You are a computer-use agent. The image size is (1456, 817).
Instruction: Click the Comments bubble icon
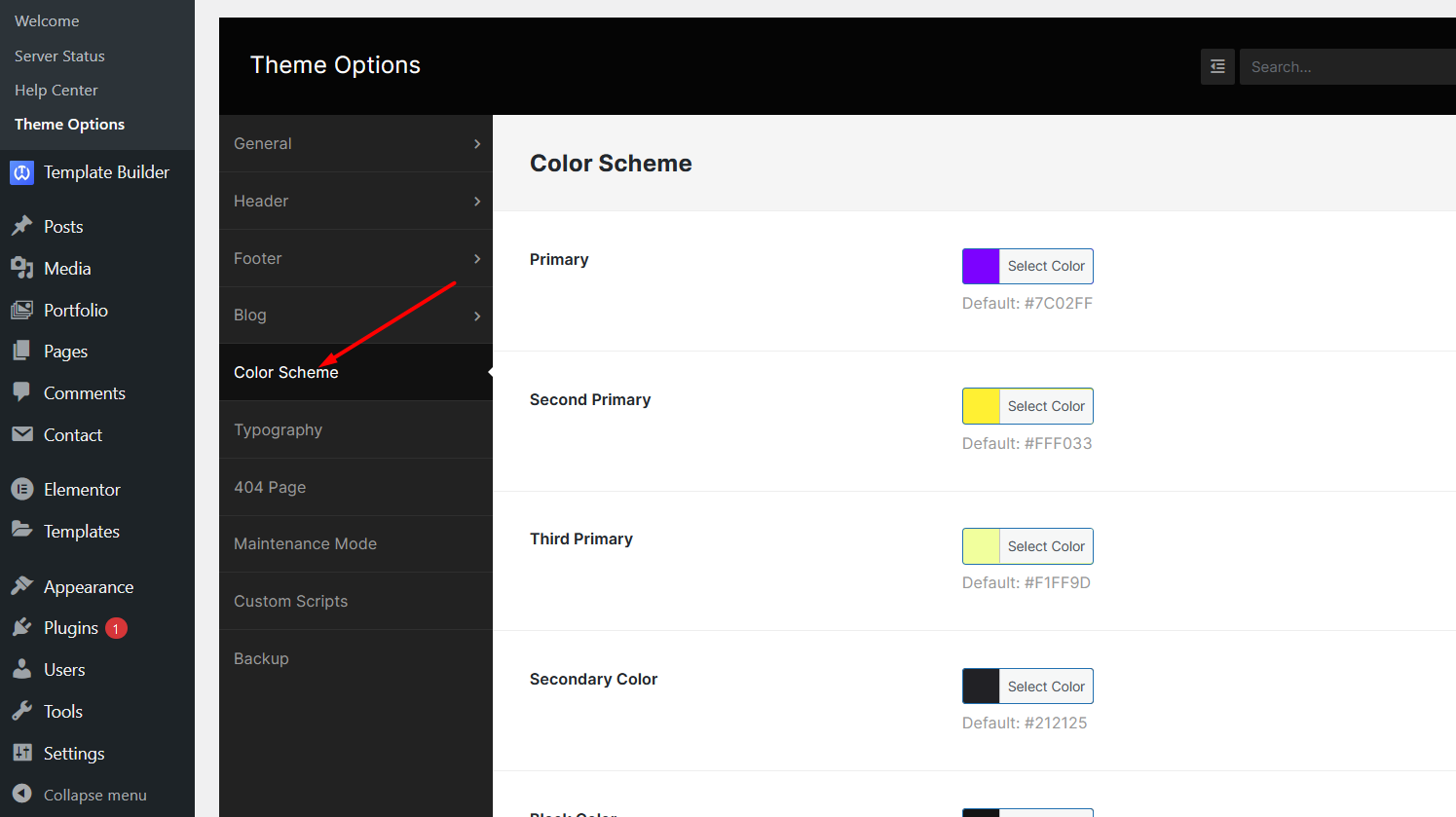21,392
